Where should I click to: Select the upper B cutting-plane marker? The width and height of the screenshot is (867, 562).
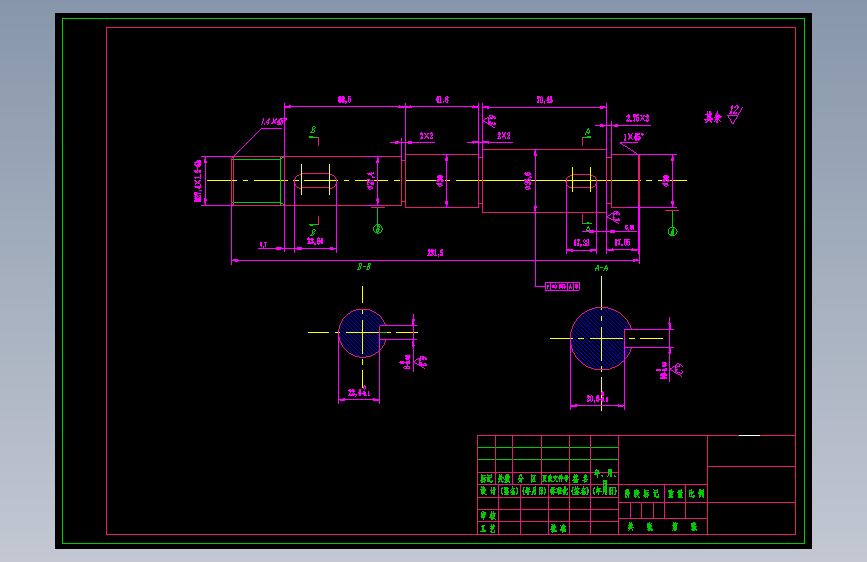(x=314, y=135)
